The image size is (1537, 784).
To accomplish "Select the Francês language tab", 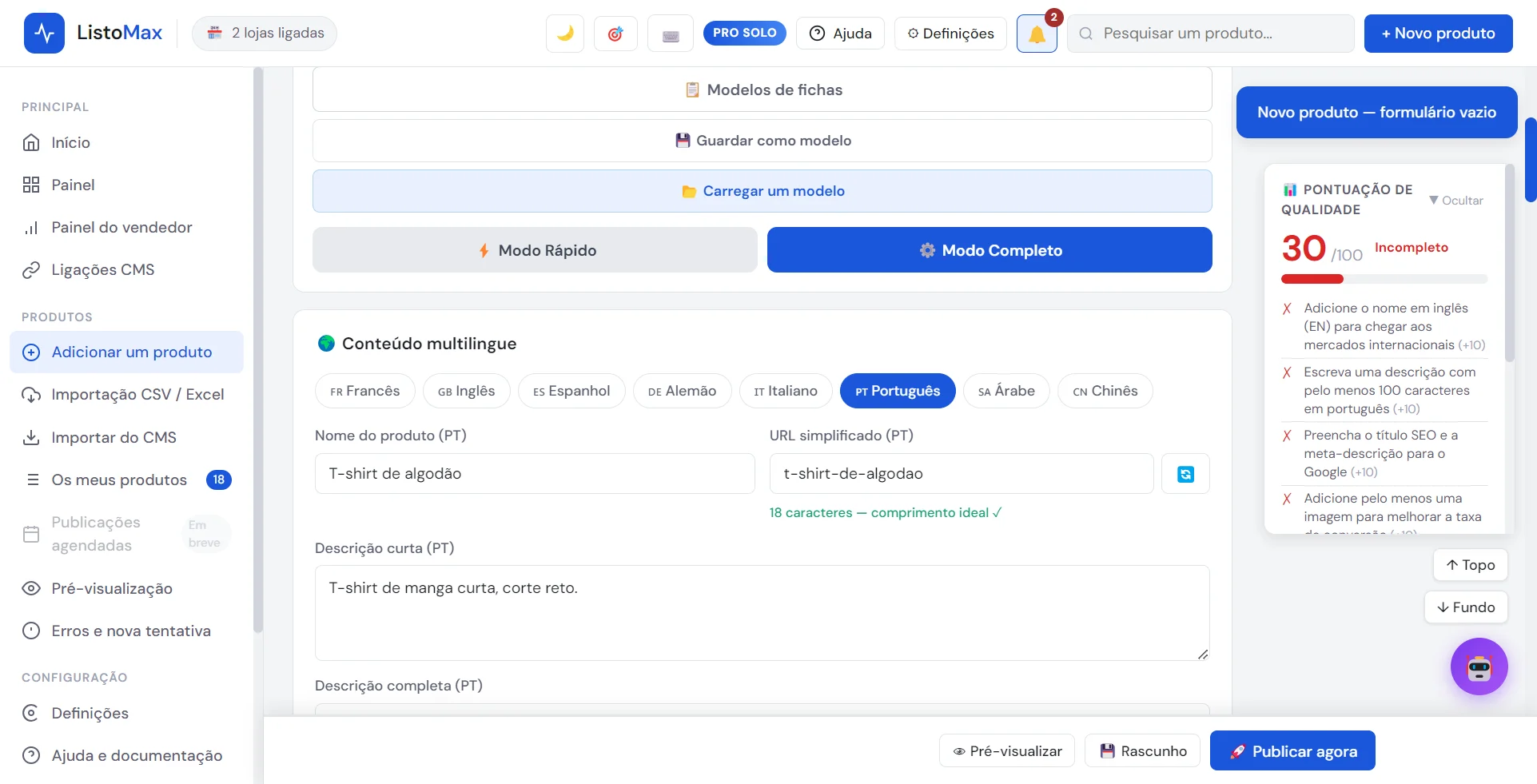I will point(365,391).
